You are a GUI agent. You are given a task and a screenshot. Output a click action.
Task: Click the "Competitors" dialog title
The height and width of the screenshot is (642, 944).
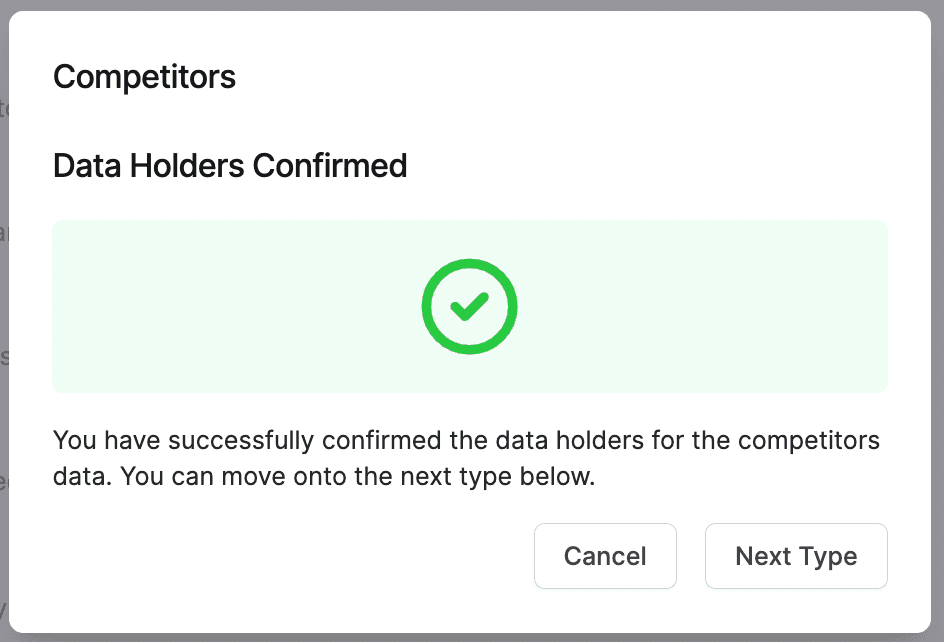[x=144, y=77]
